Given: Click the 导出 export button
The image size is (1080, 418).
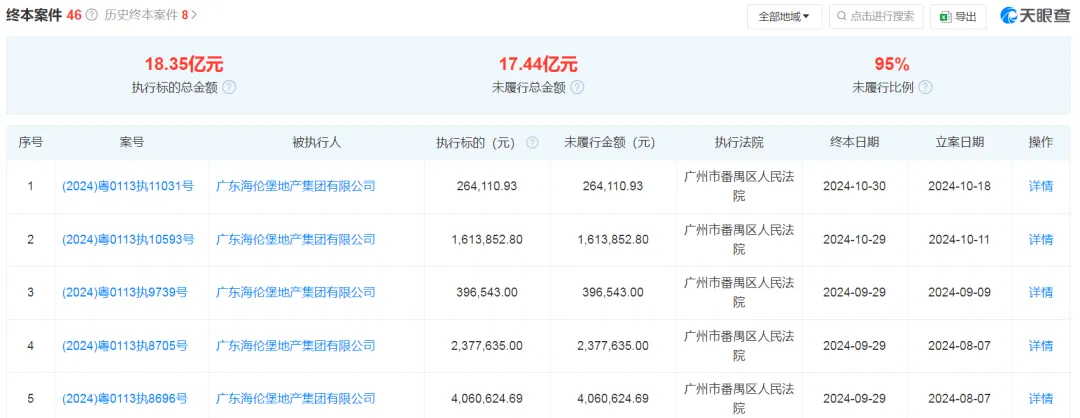Looking at the screenshot, I should (x=958, y=17).
